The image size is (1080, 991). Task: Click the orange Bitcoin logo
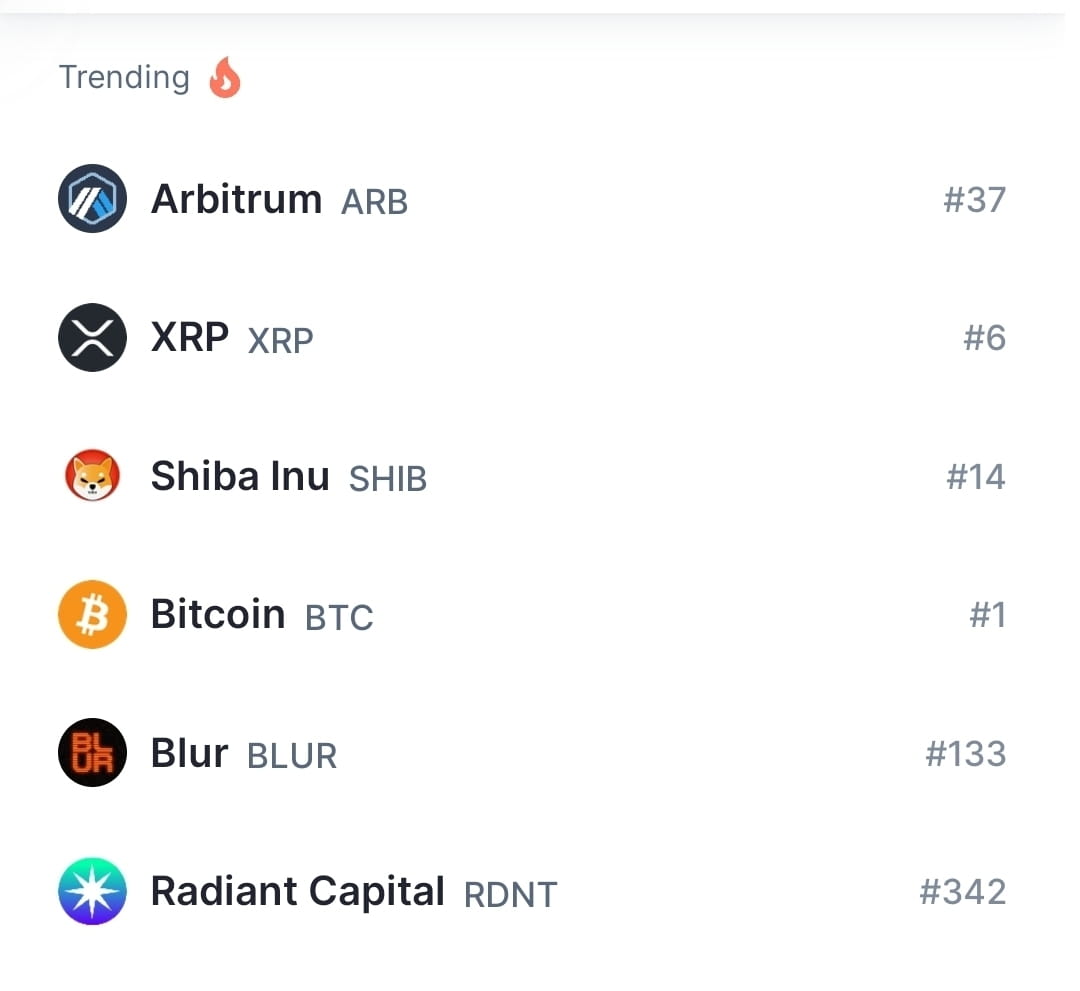point(92,614)
